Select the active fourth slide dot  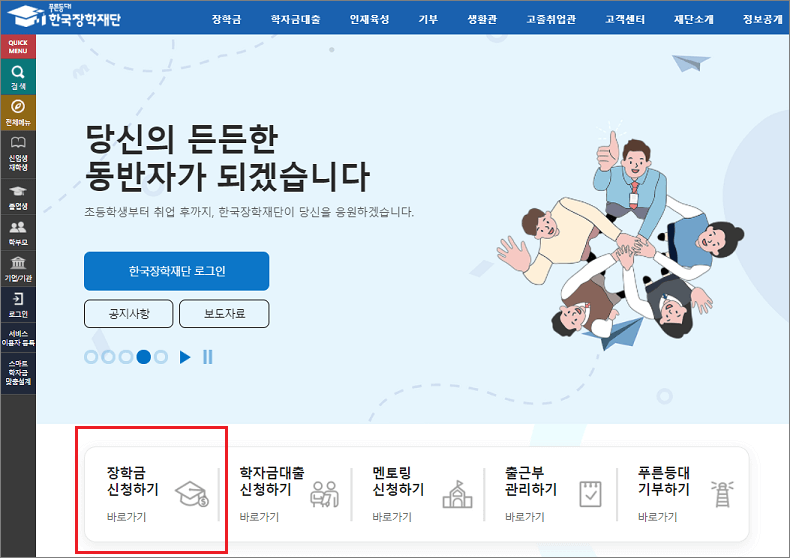[x=144, y=357]
